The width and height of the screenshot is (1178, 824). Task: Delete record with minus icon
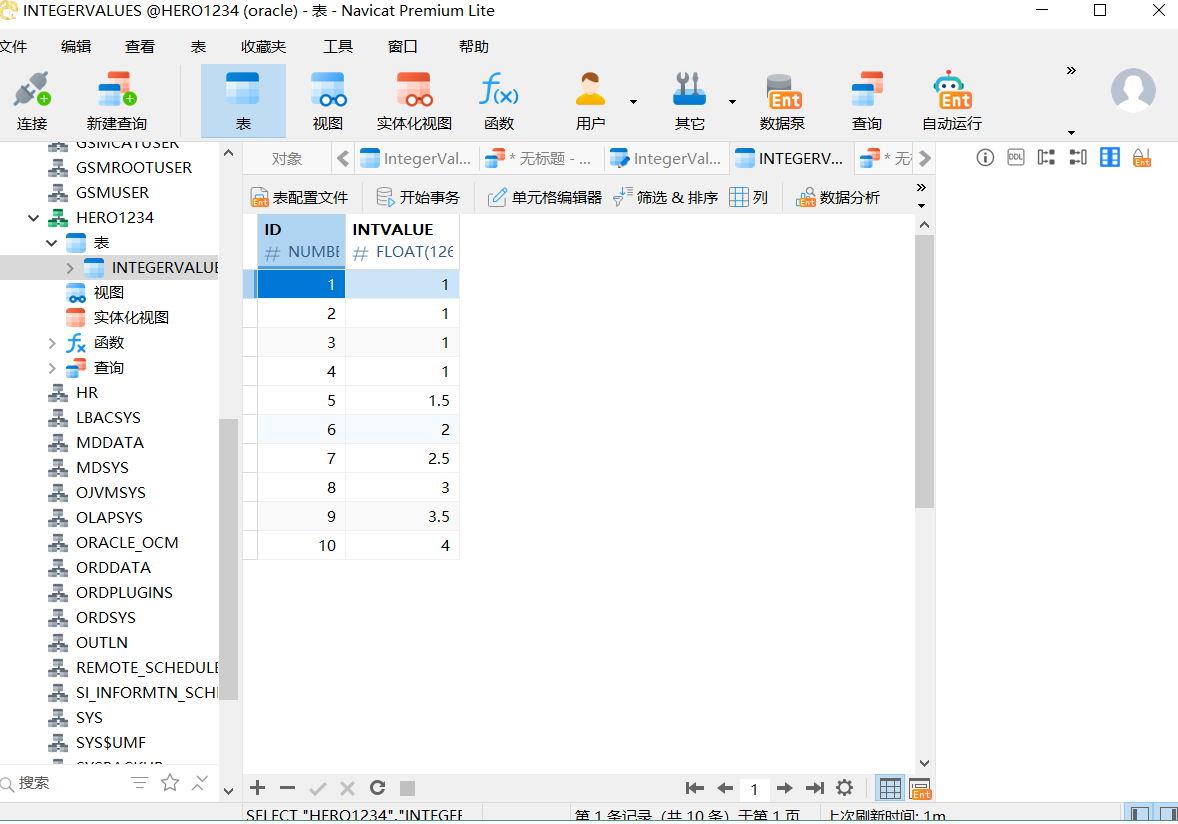tap(287, 788)
